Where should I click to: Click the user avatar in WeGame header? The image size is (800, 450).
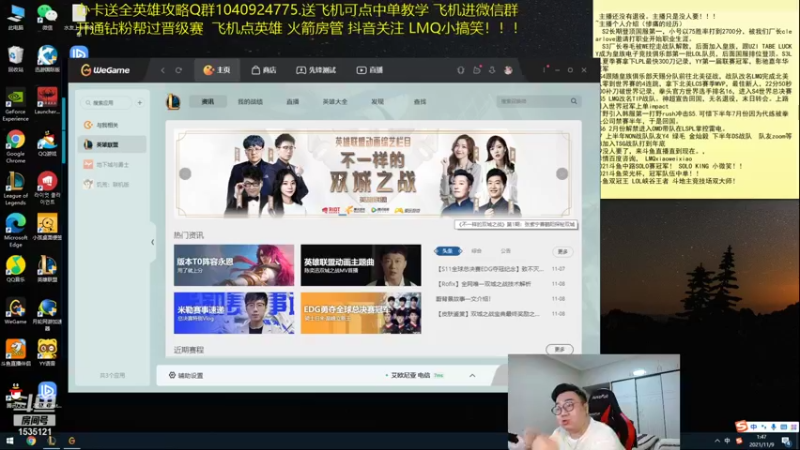click(508, 70)
